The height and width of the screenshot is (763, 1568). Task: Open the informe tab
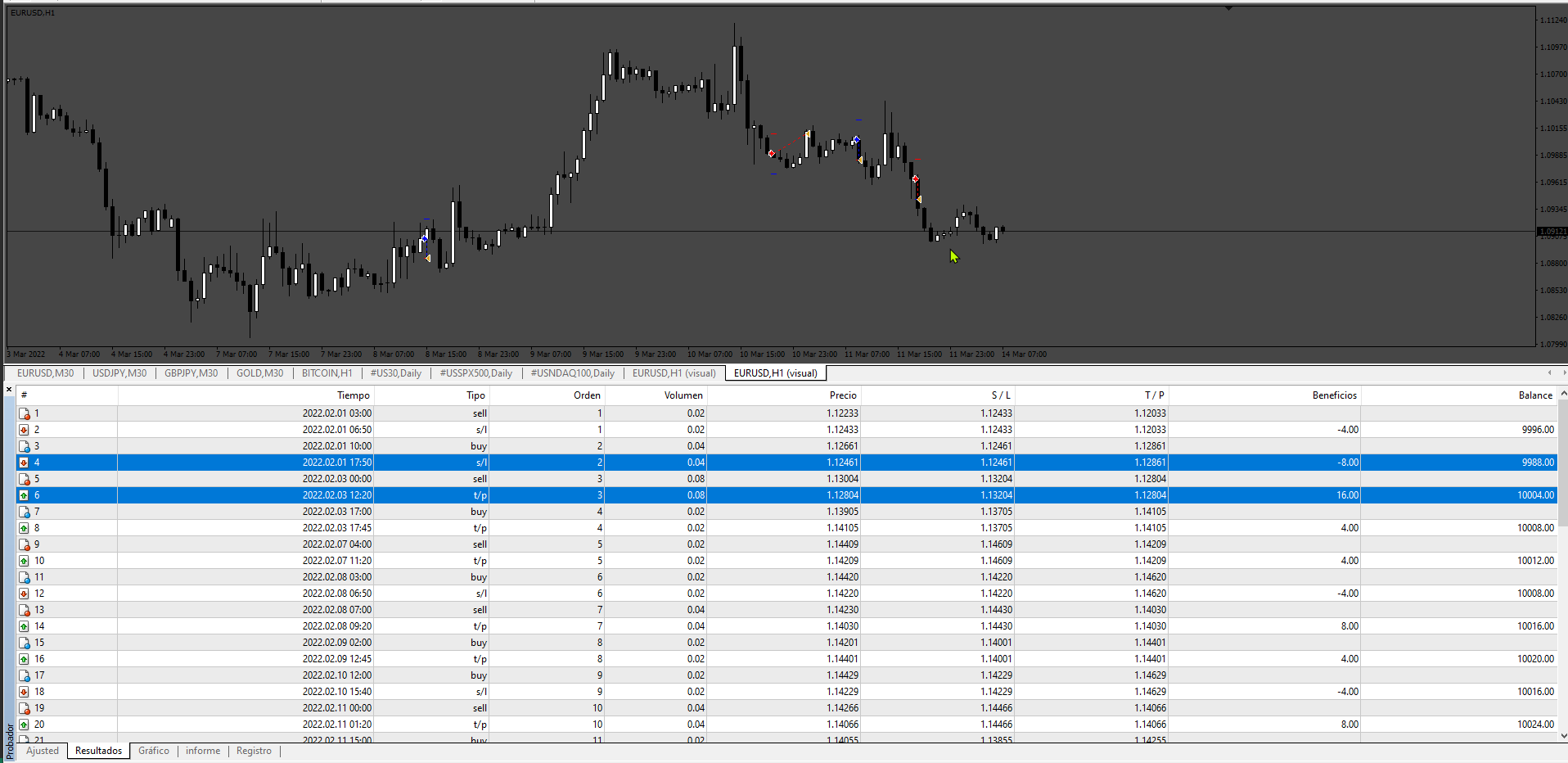click(203, 751)
